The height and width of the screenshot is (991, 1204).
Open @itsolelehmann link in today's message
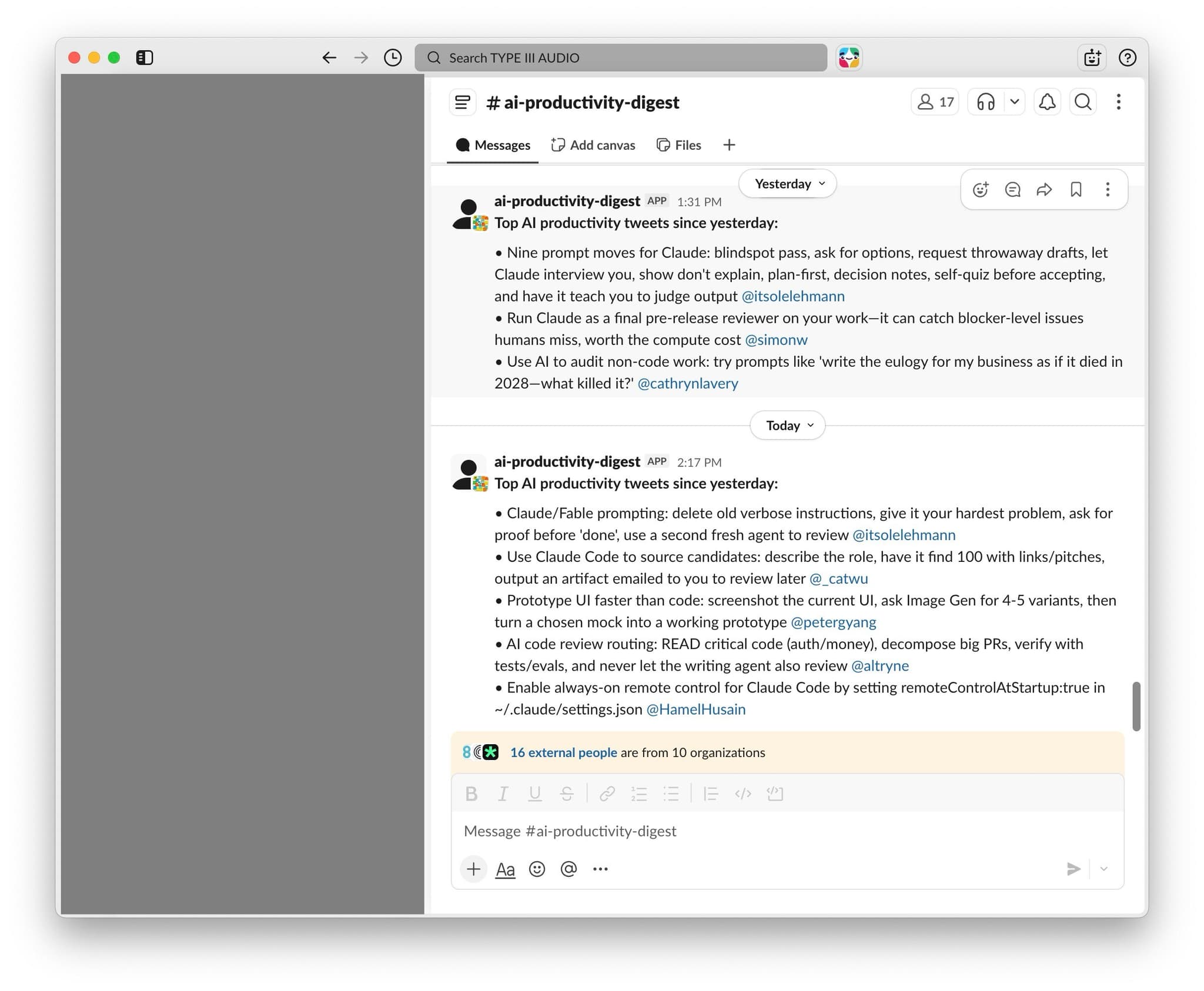pos(904,535)
